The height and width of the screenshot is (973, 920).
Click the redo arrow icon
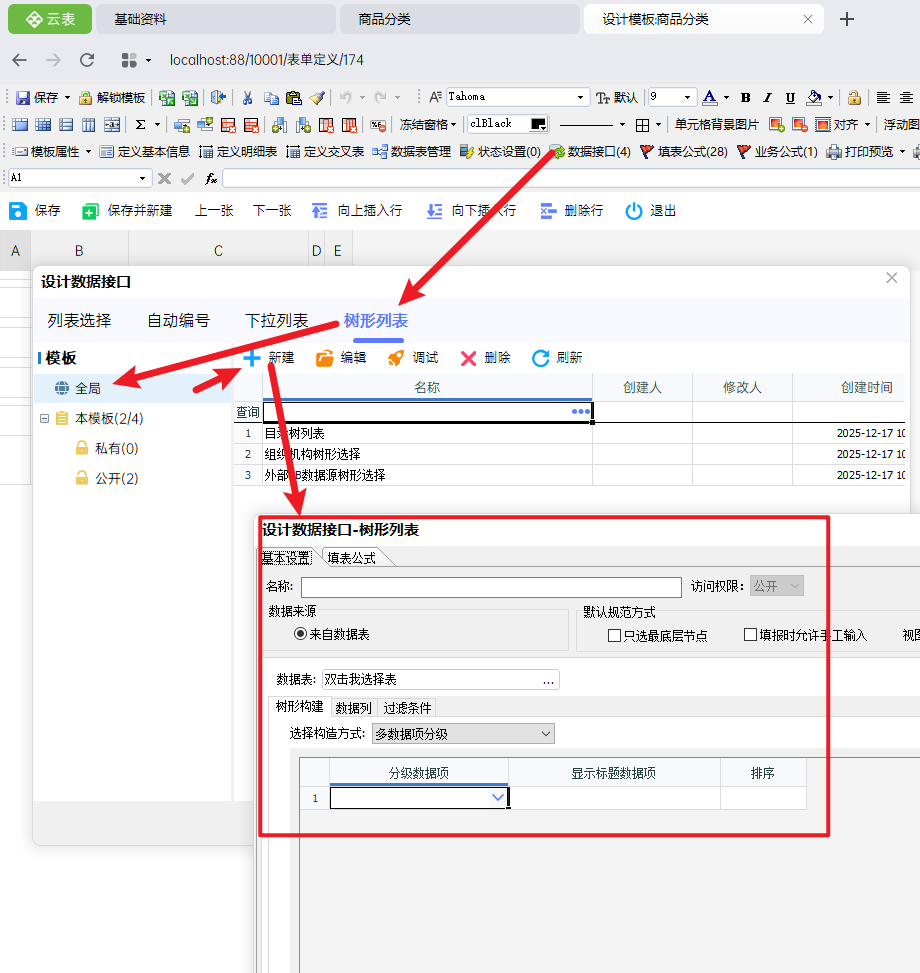point(381,97)
